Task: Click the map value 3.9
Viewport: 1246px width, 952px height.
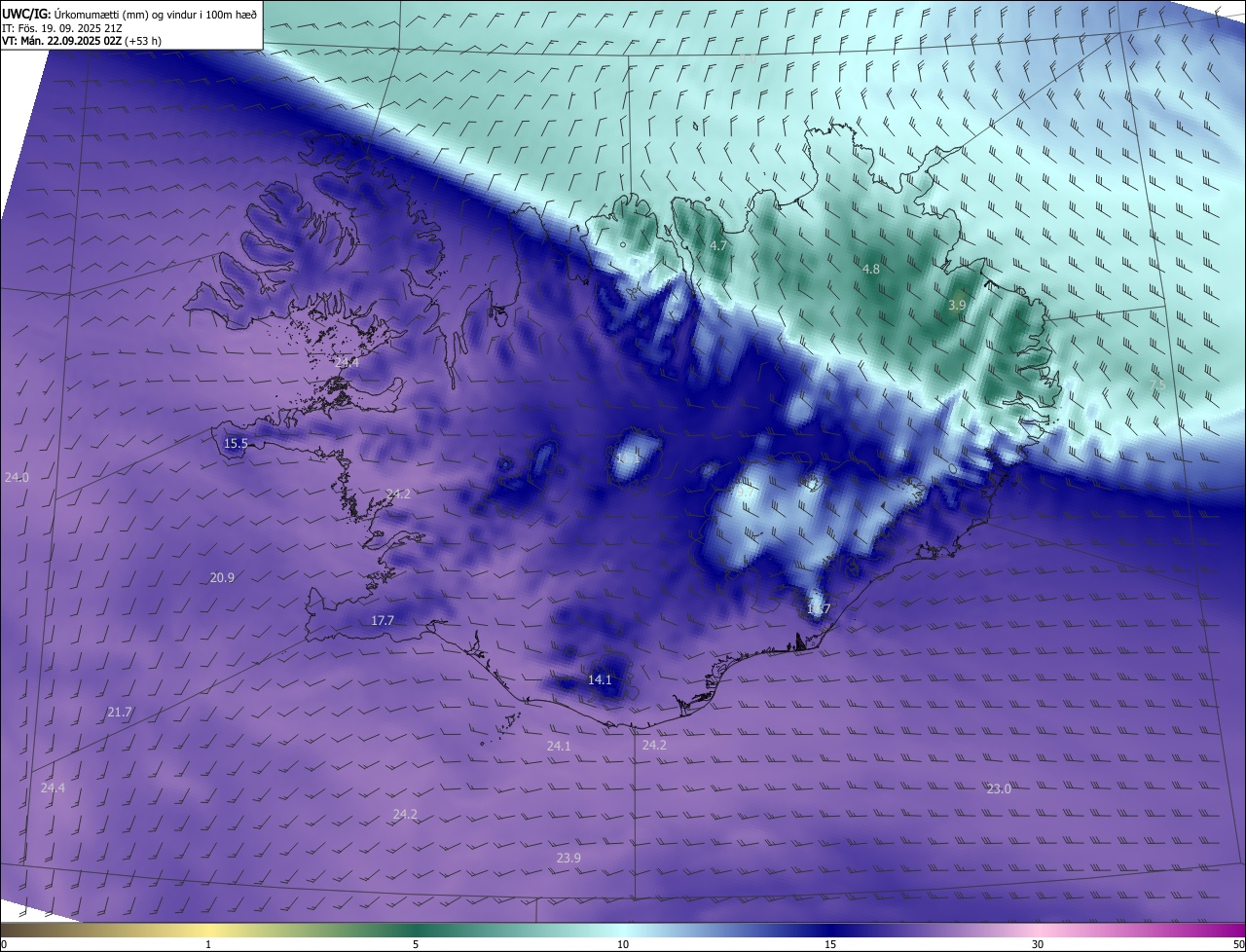Action: point(957,305)
